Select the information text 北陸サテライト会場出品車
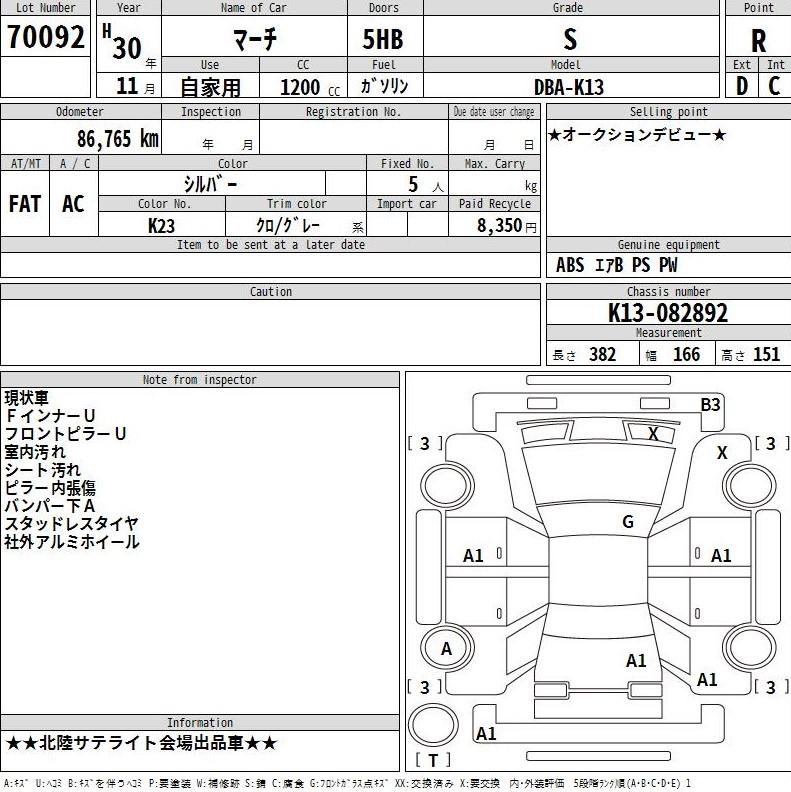The height and width of the screenshot is (792, 791). pos(142,743)
